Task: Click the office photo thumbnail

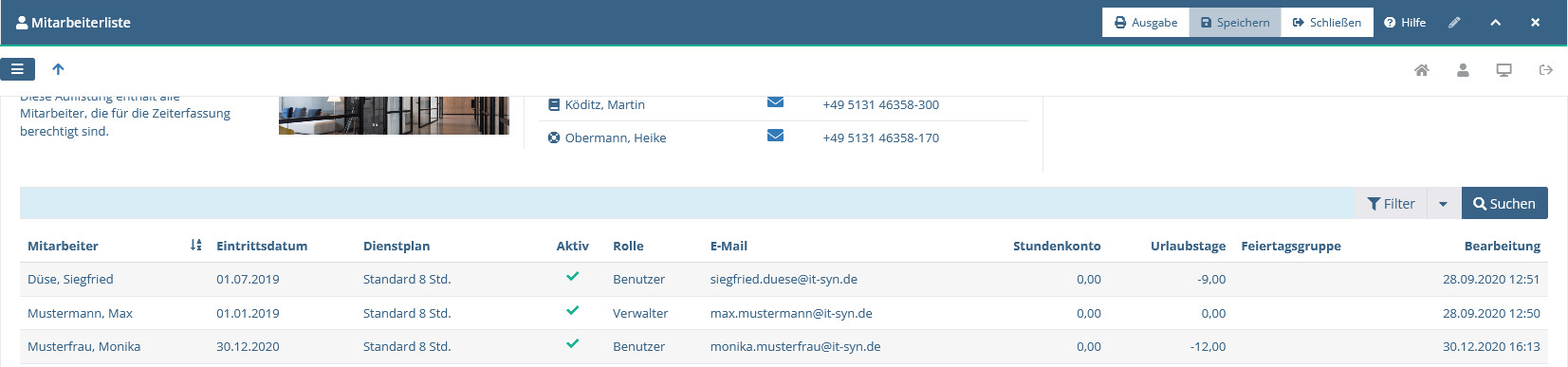Action: (x=394, y=115)
